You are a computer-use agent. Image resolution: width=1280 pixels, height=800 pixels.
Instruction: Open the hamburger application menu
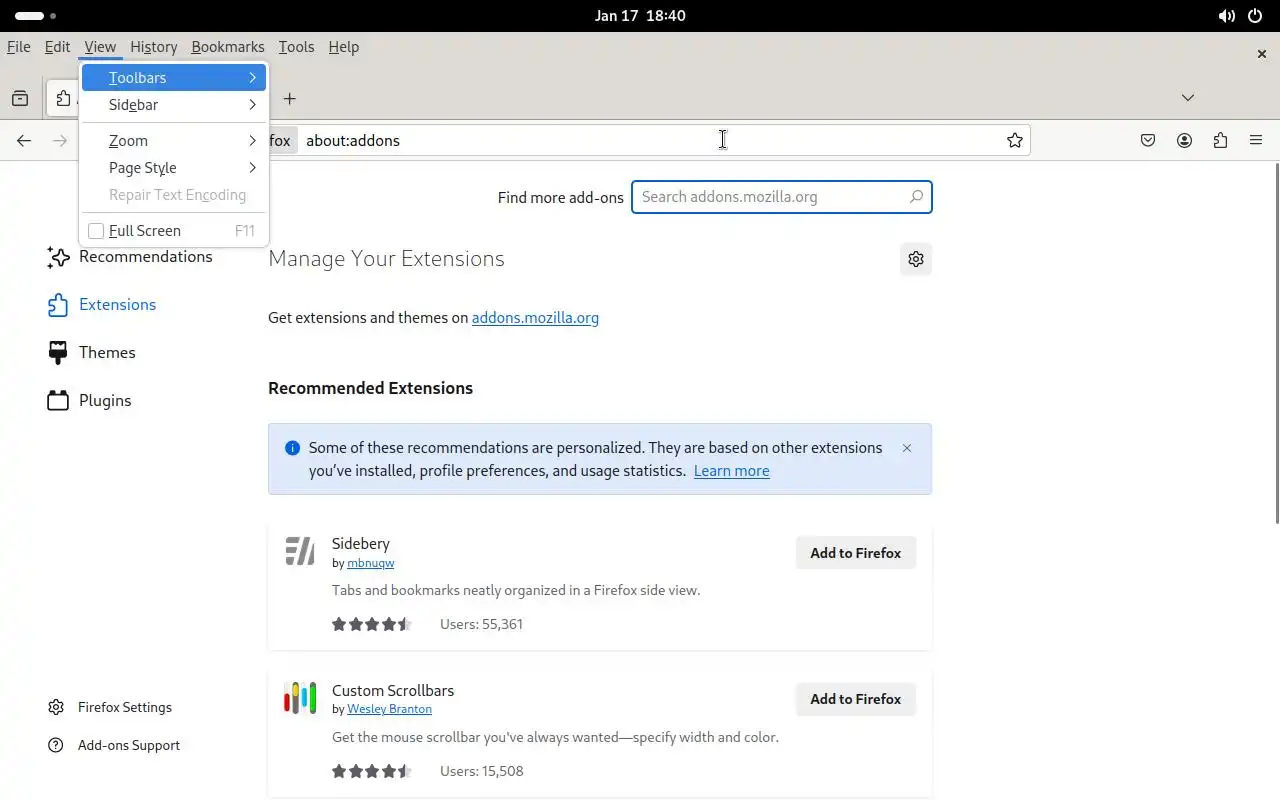[1256, 141]
